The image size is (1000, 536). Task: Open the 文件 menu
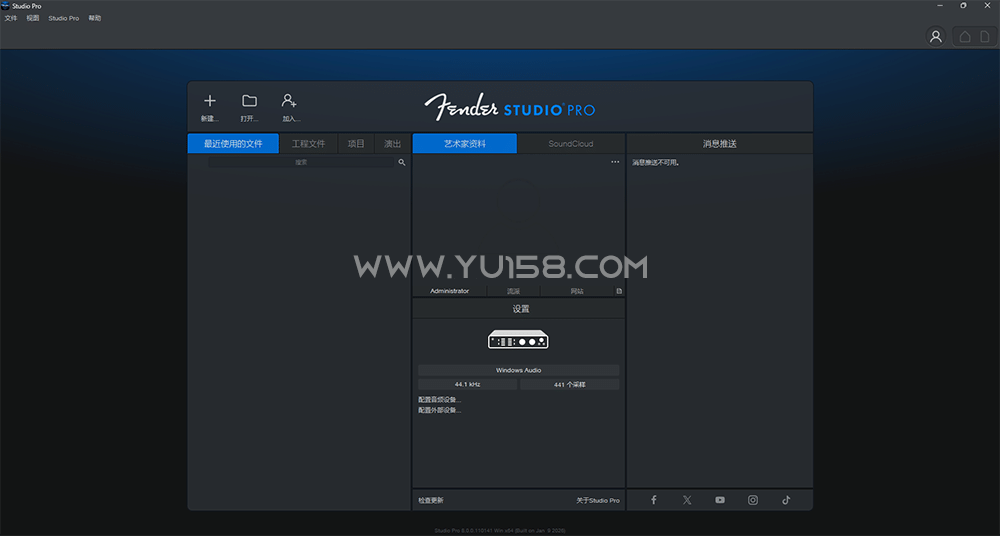coord(11,18)
